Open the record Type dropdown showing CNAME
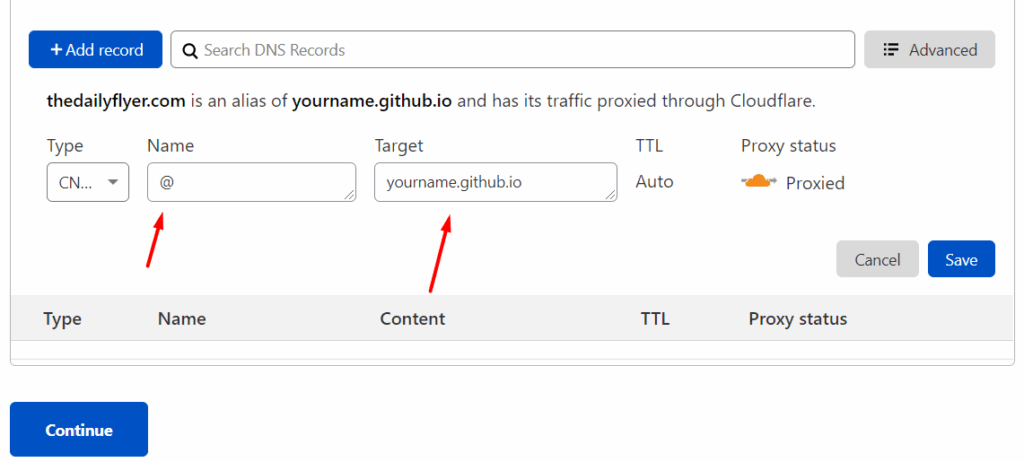1024x462 pixels. (x=88, y=182)
